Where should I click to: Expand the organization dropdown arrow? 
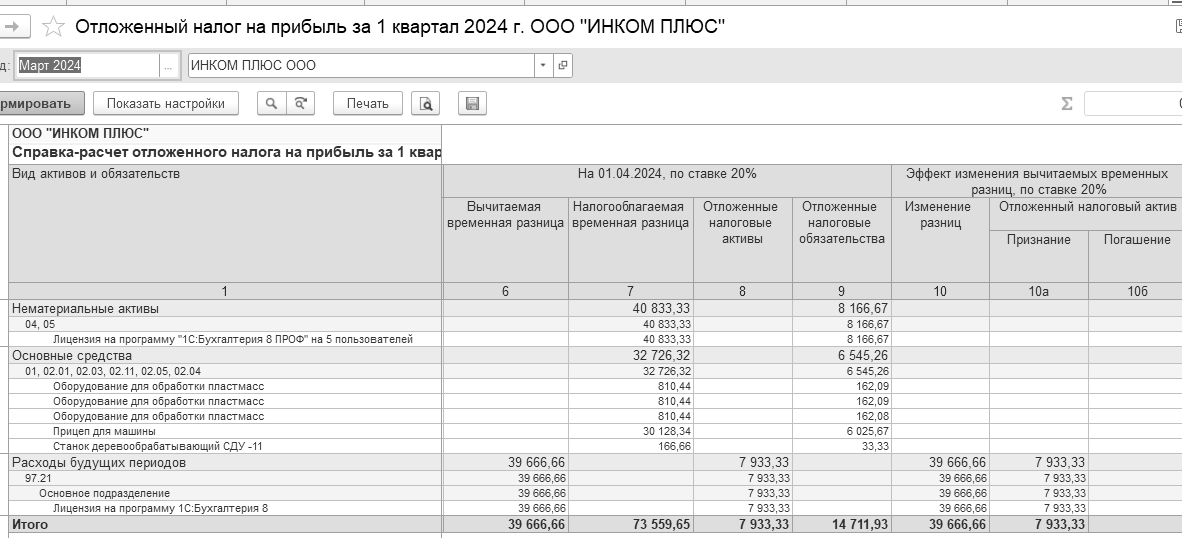[544, 66]
